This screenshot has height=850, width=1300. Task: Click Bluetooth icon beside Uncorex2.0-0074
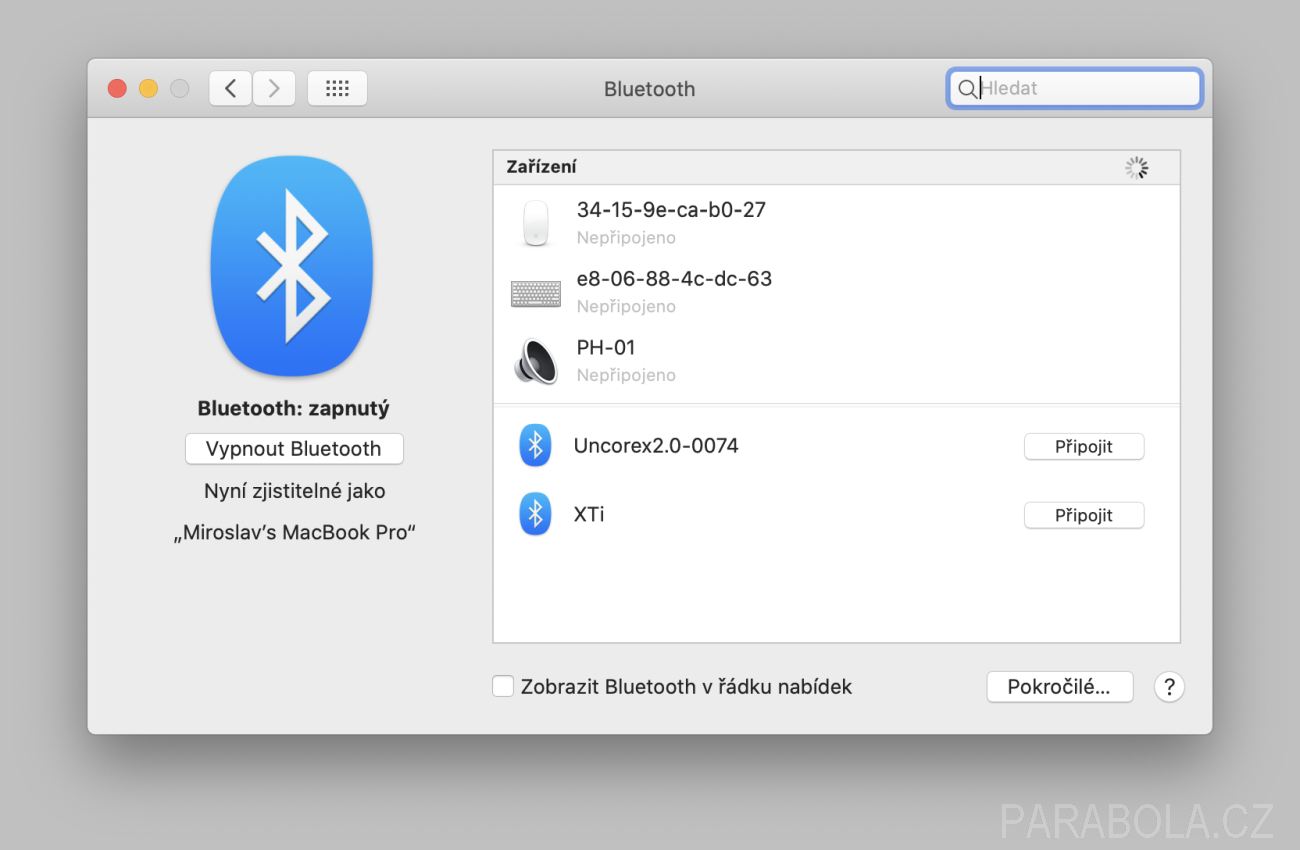tap(535, 445)
